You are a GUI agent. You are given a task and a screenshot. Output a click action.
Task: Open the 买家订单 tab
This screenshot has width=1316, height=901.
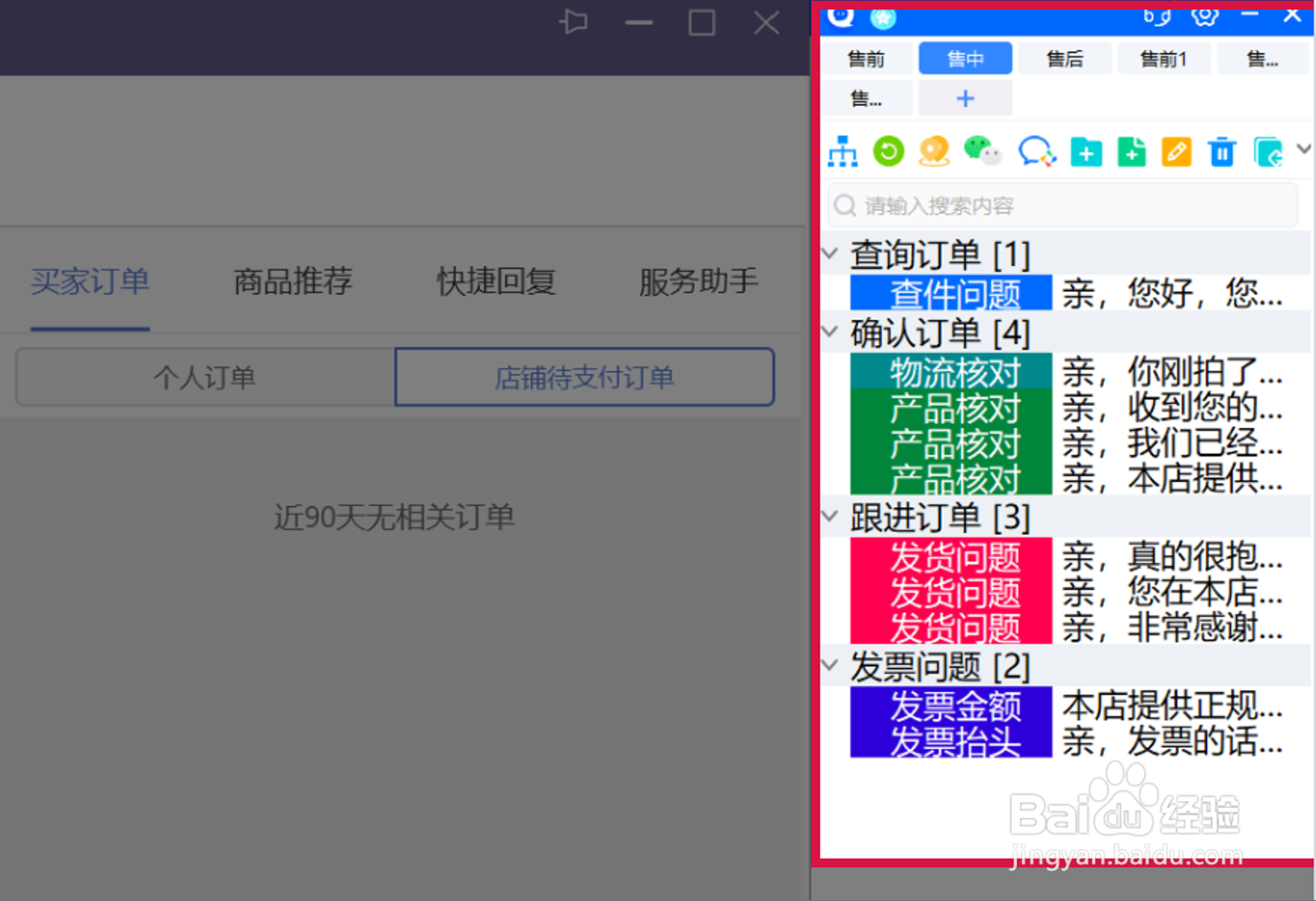coord(90,282)
